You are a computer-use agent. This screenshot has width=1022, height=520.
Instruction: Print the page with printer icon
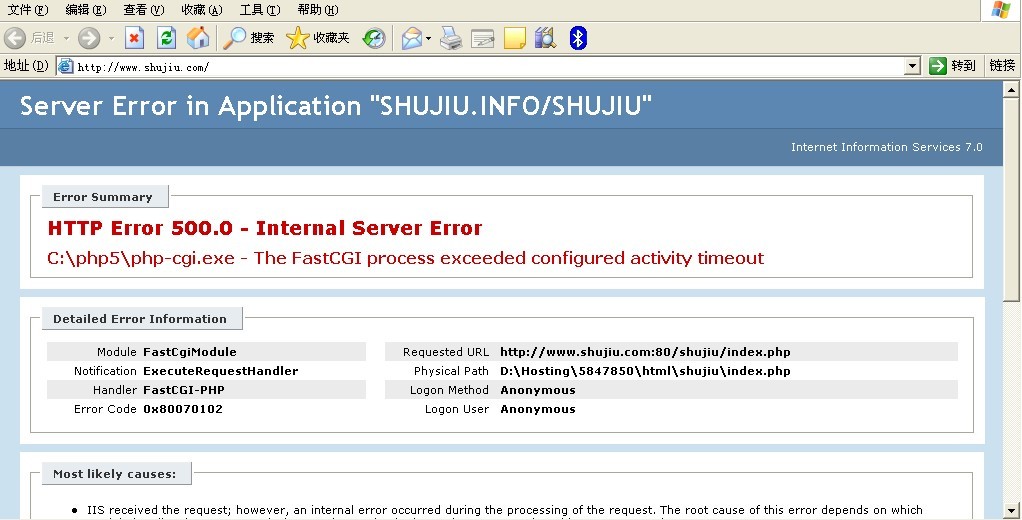[x=450, y=38]
